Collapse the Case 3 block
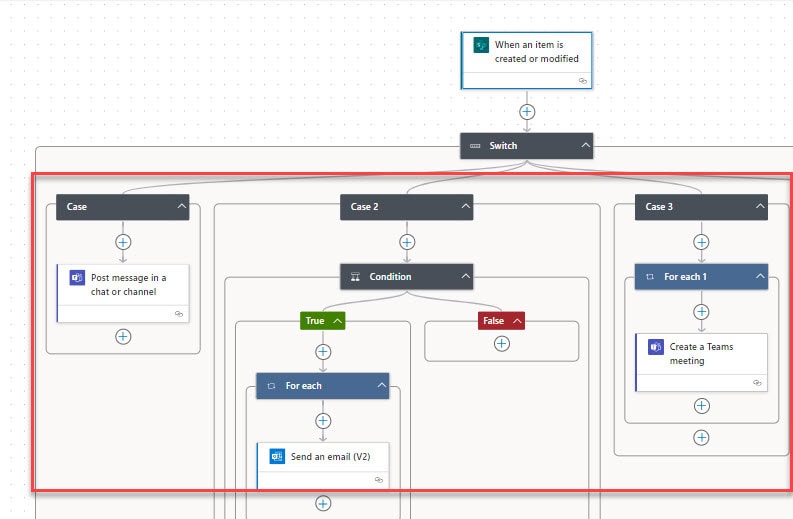The image size is (793, 519). (760, 206)
